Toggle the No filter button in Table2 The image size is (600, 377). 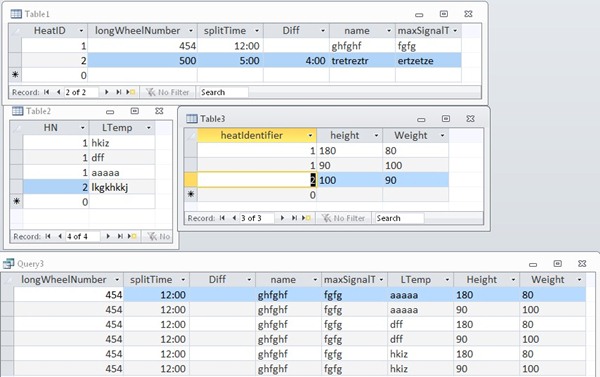(x=158, y=237)
